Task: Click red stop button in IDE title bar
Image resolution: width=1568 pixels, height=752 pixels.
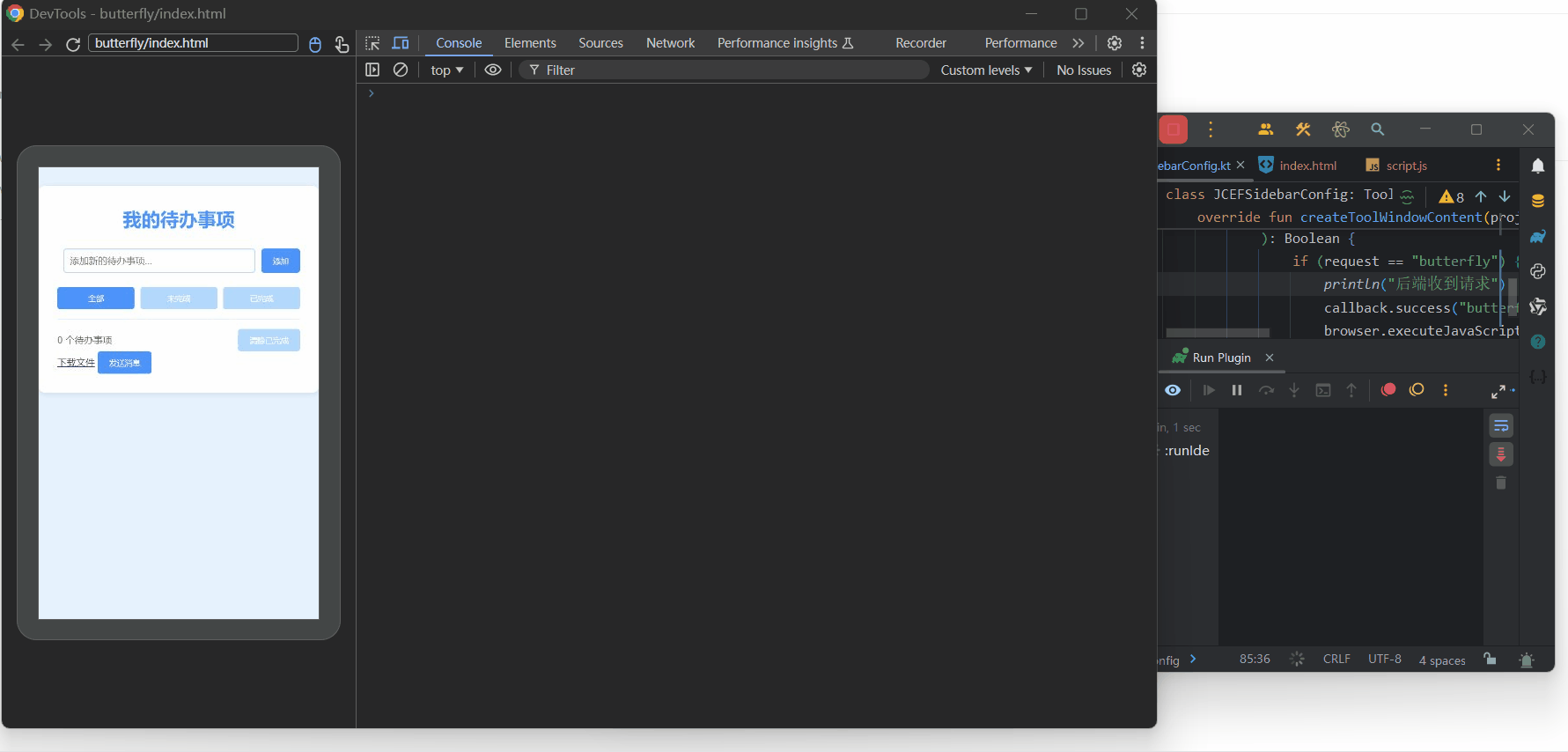Action: [1174, 129]
